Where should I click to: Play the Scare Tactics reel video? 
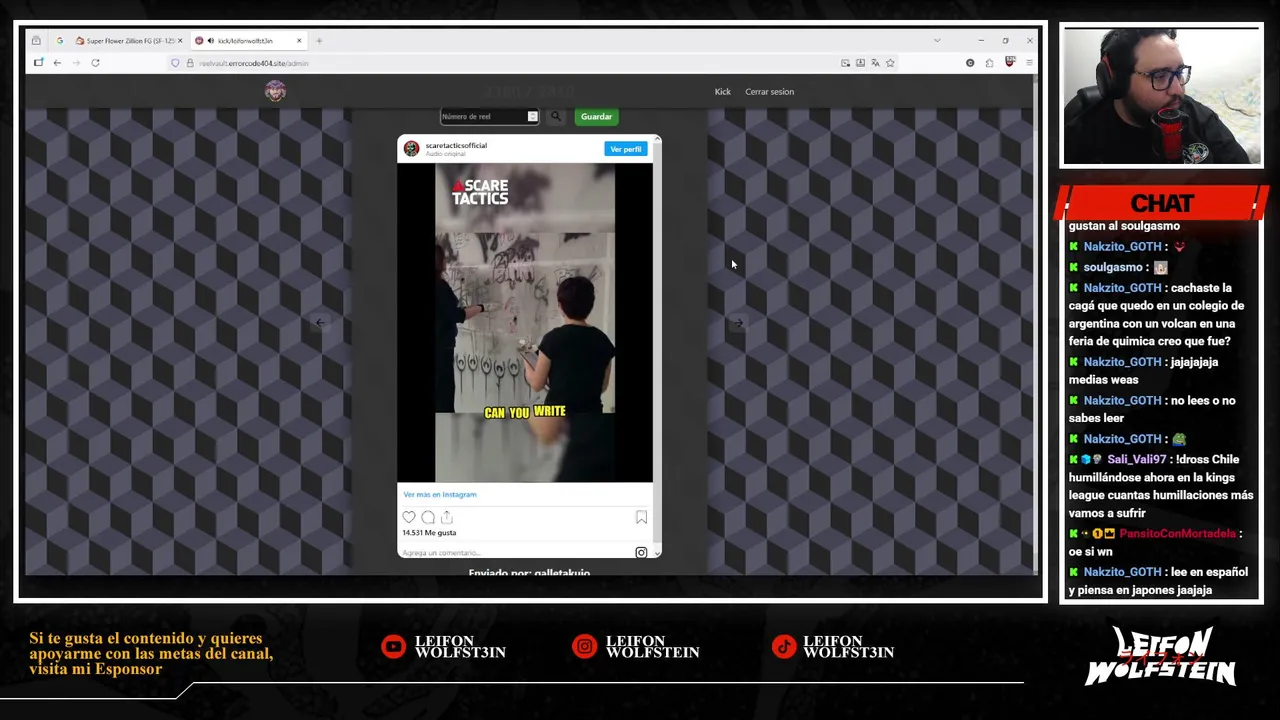[525, 323]
